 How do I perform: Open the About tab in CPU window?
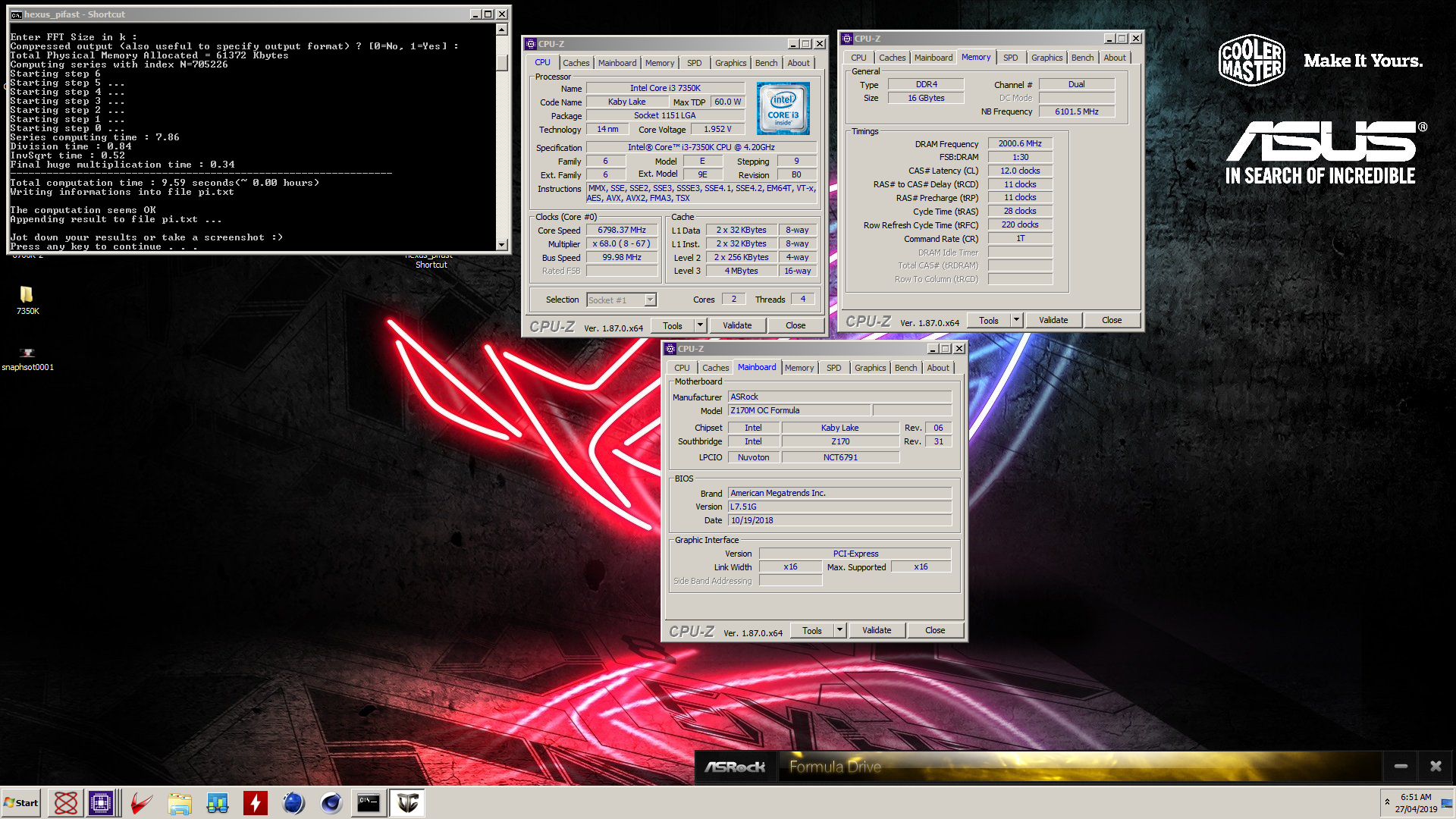click(799, 63)
